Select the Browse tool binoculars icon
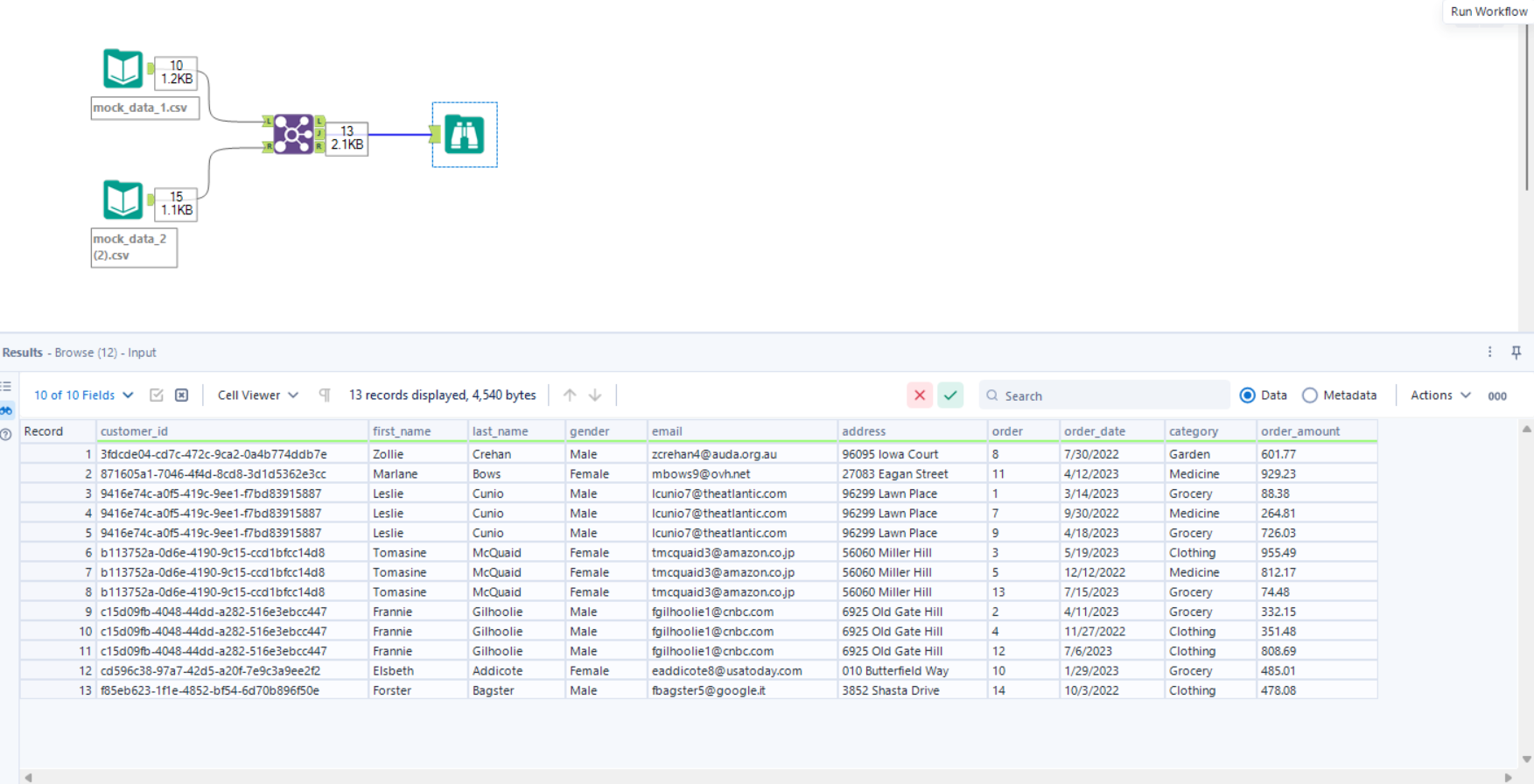 (x=464, y=135)
